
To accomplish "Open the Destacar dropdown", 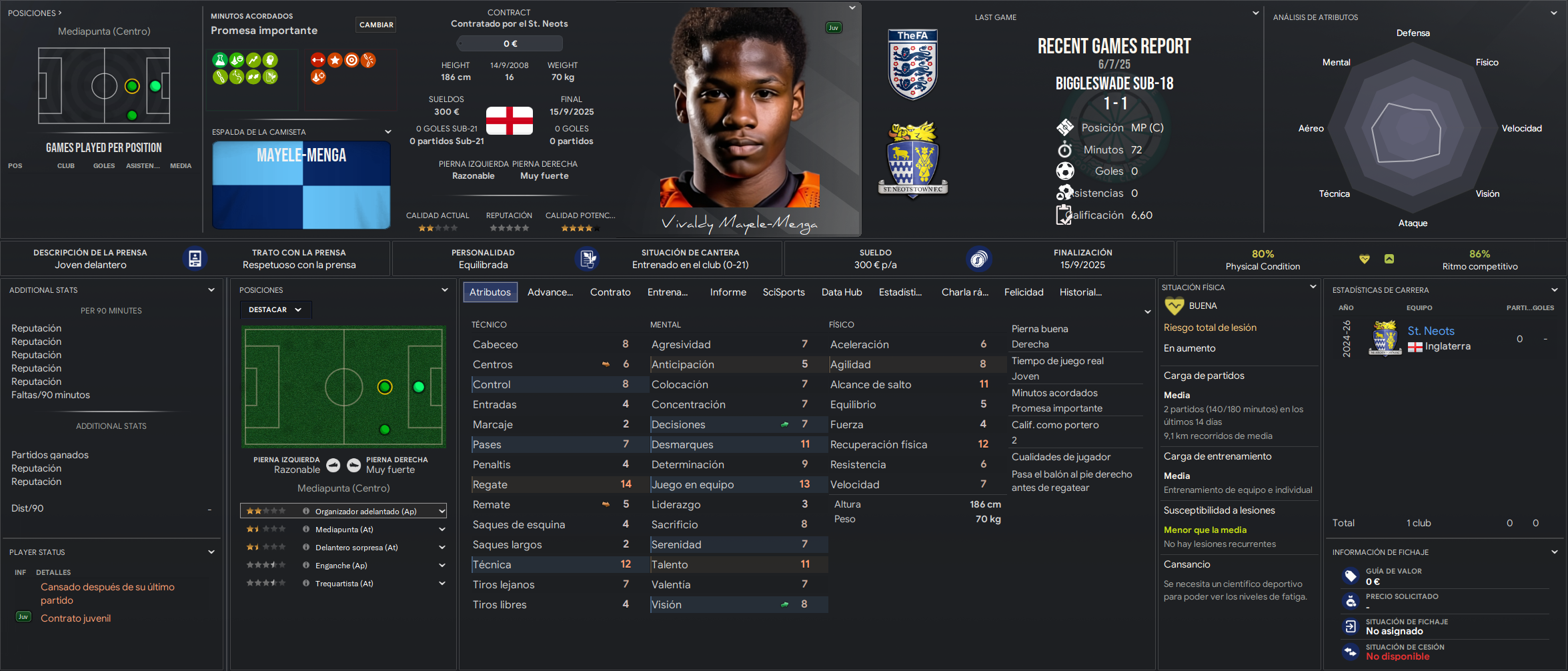I will [276, 309].
